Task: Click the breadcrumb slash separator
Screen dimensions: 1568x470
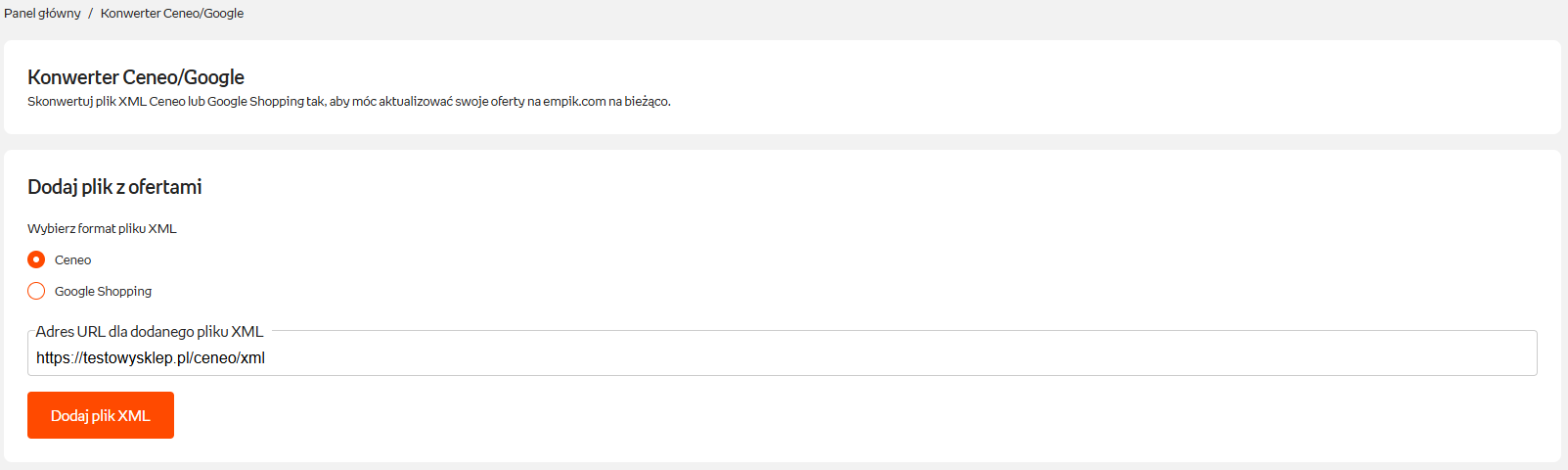Action: (90, 14)
